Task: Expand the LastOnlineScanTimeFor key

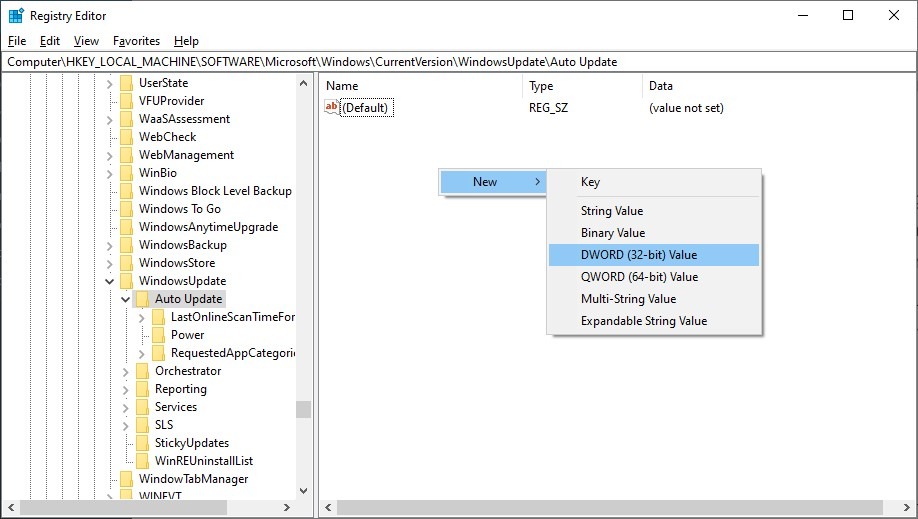Action: click(x=141, y=318)
